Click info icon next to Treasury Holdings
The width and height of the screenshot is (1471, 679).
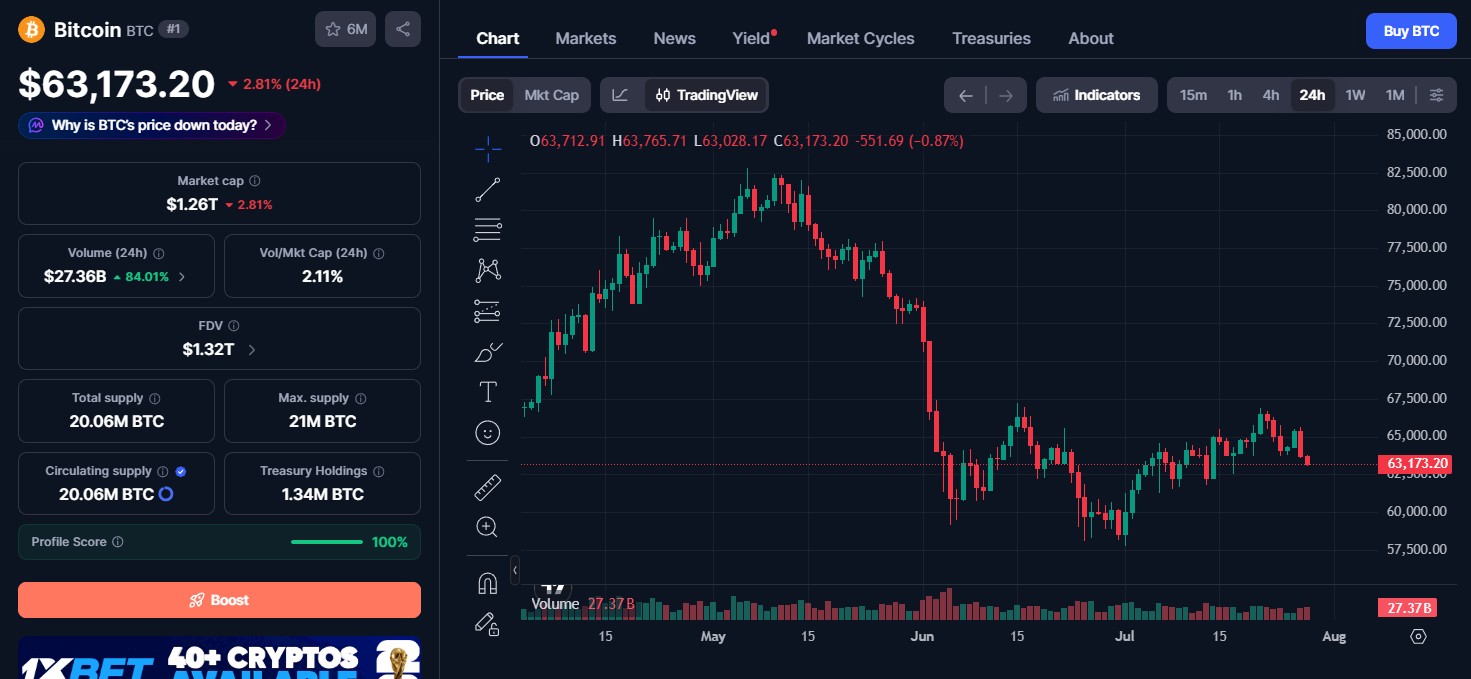point(379,471)
